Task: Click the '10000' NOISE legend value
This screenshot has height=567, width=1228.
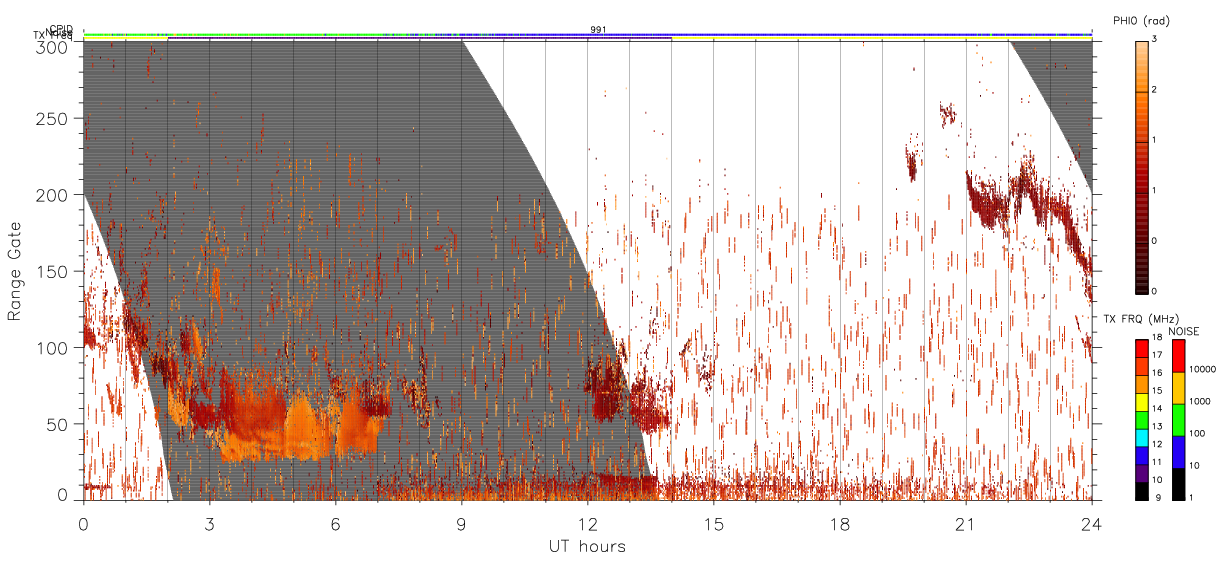Action: click(x=1204, y=370)
